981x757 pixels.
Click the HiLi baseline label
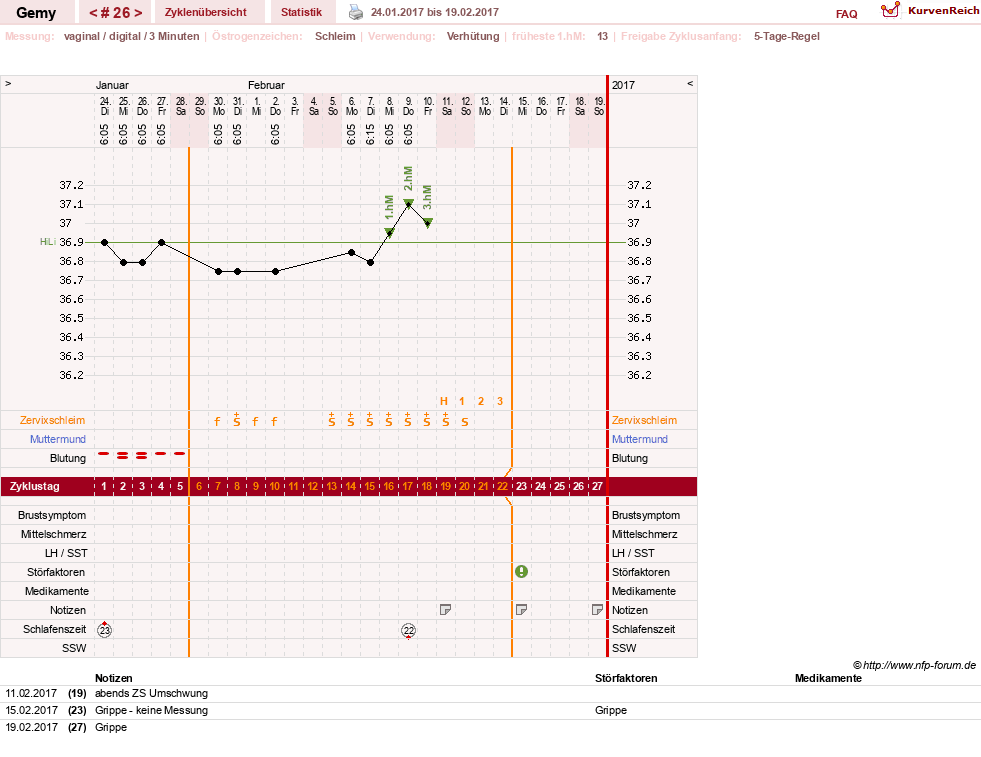click(x=48, y=241)
